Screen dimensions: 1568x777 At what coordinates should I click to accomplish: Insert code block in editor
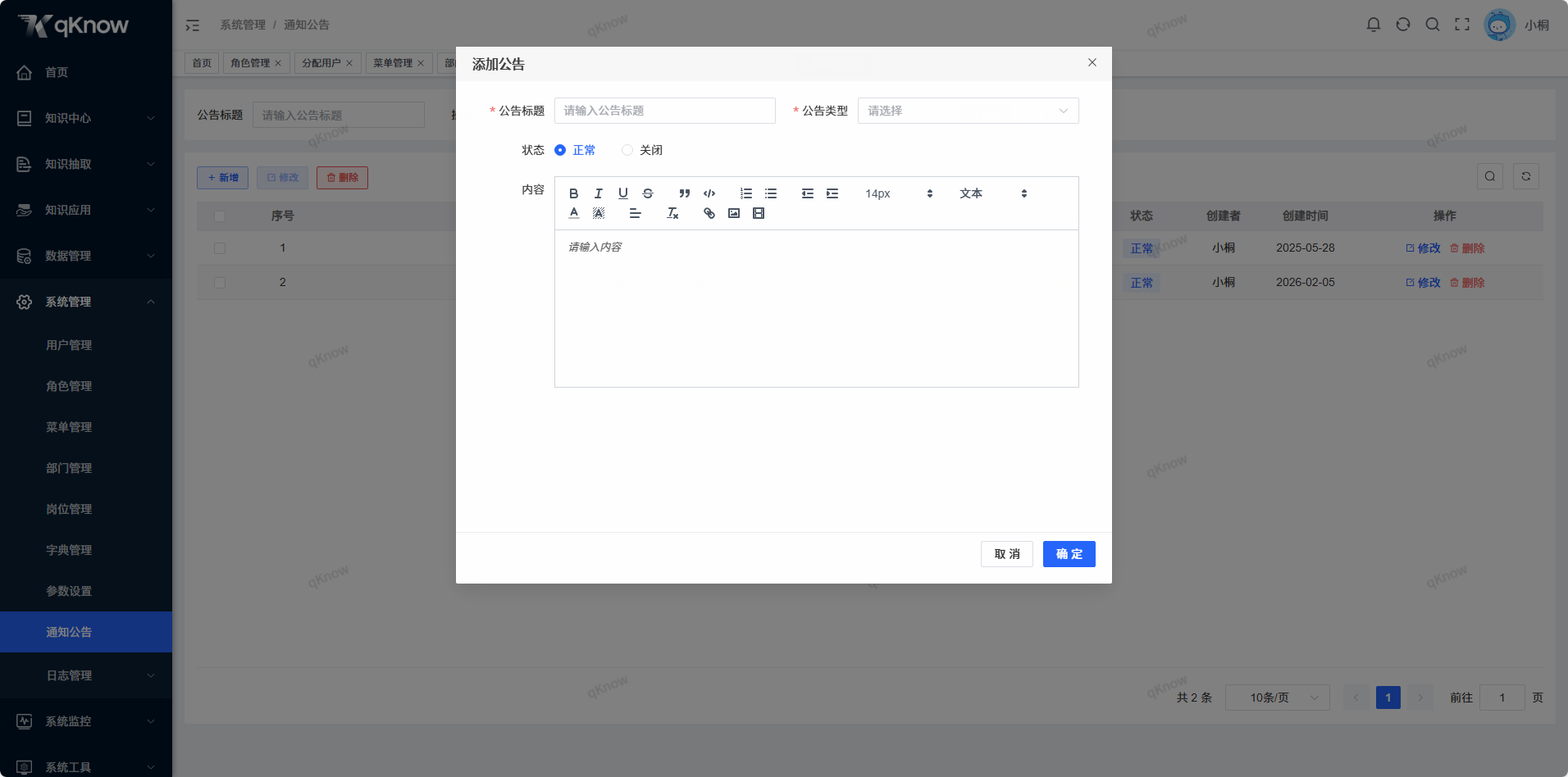point(709,193)
